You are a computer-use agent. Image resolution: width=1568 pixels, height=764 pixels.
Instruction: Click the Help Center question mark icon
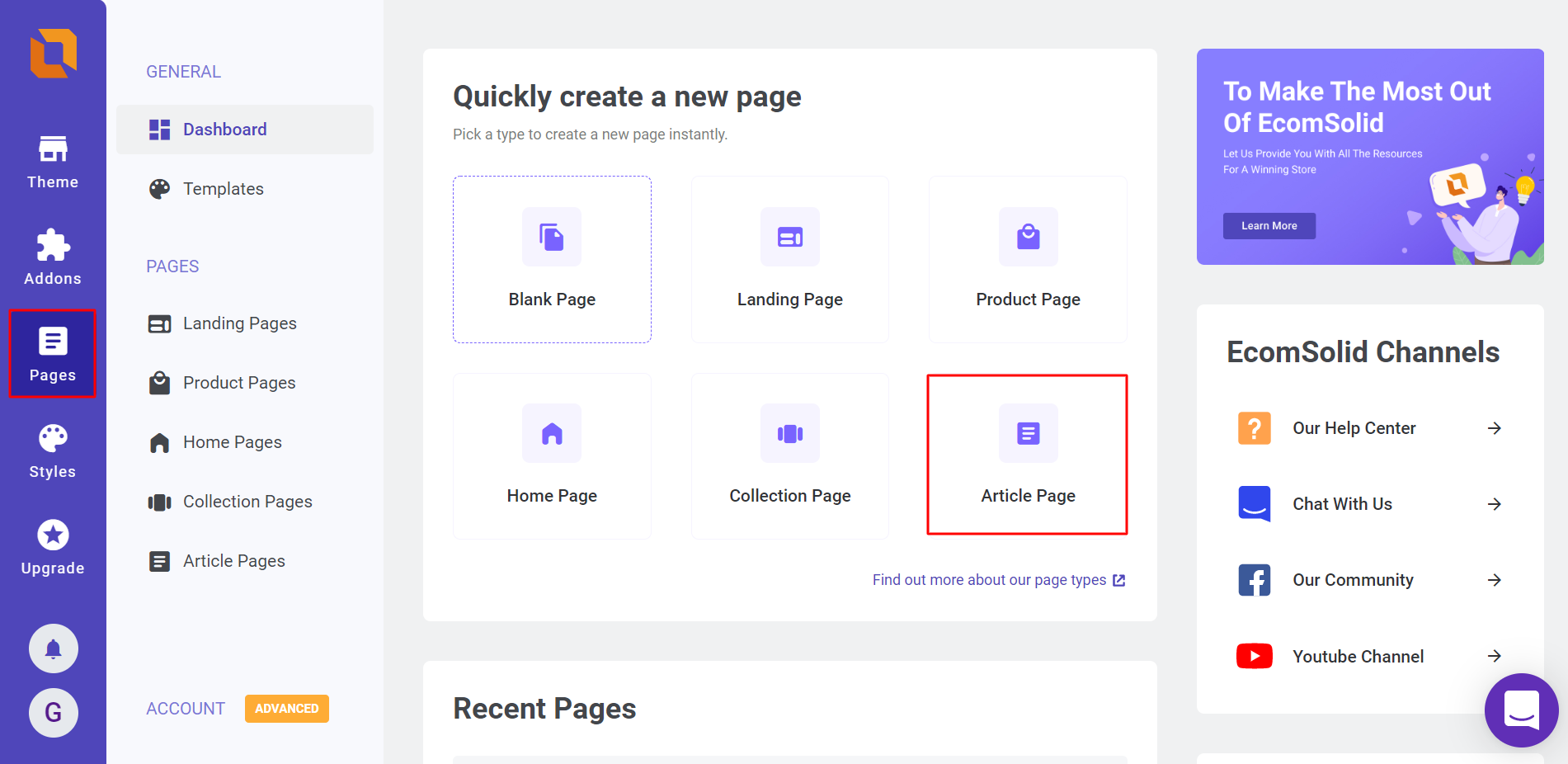[x=1255, y=428]
